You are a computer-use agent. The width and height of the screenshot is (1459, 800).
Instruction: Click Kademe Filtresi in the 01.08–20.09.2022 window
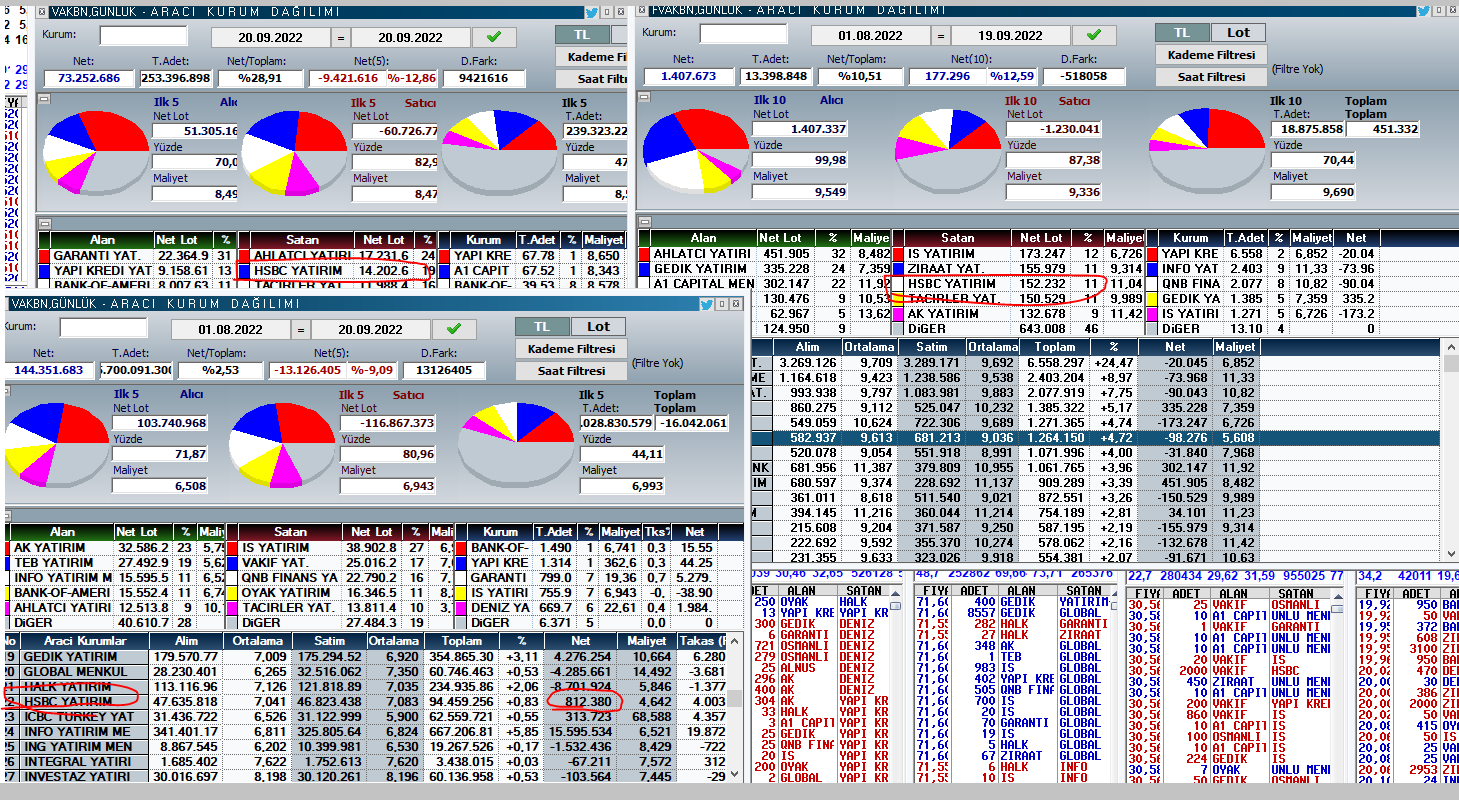click(571, 348)
